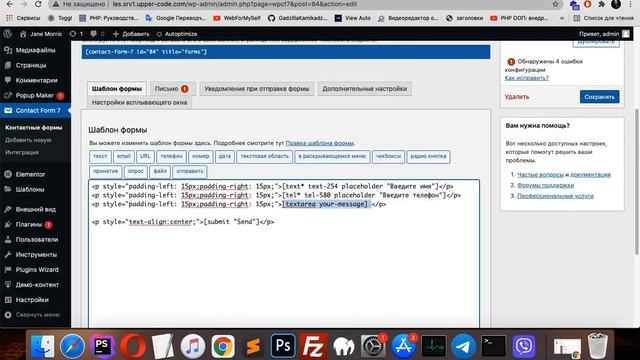This screenshot has width=640, height=360.
Task: Open PhpStorm in the dock
Action: click(102, 346)
